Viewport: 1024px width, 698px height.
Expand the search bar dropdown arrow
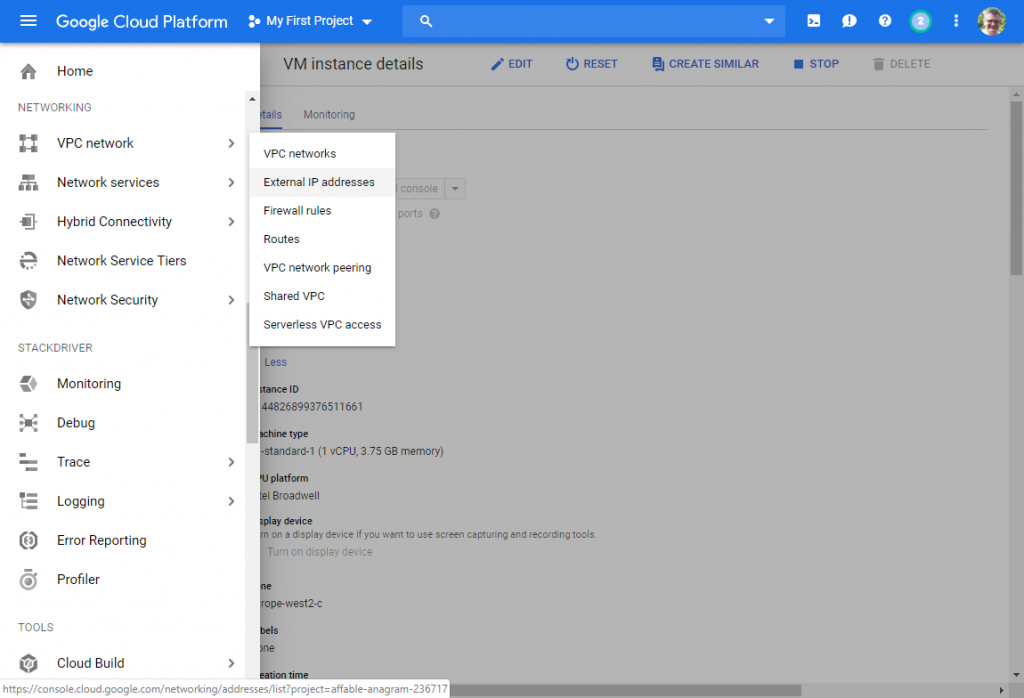click(x=769, y=21)
